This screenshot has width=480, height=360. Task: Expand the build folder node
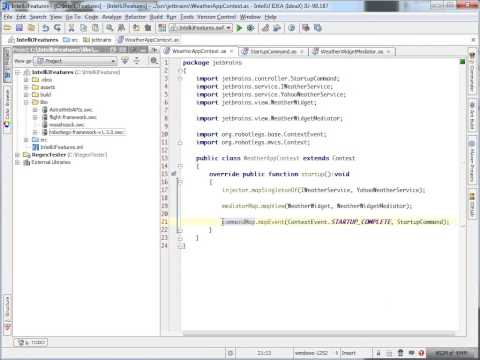pyautogui.click(x=26, y=95)
